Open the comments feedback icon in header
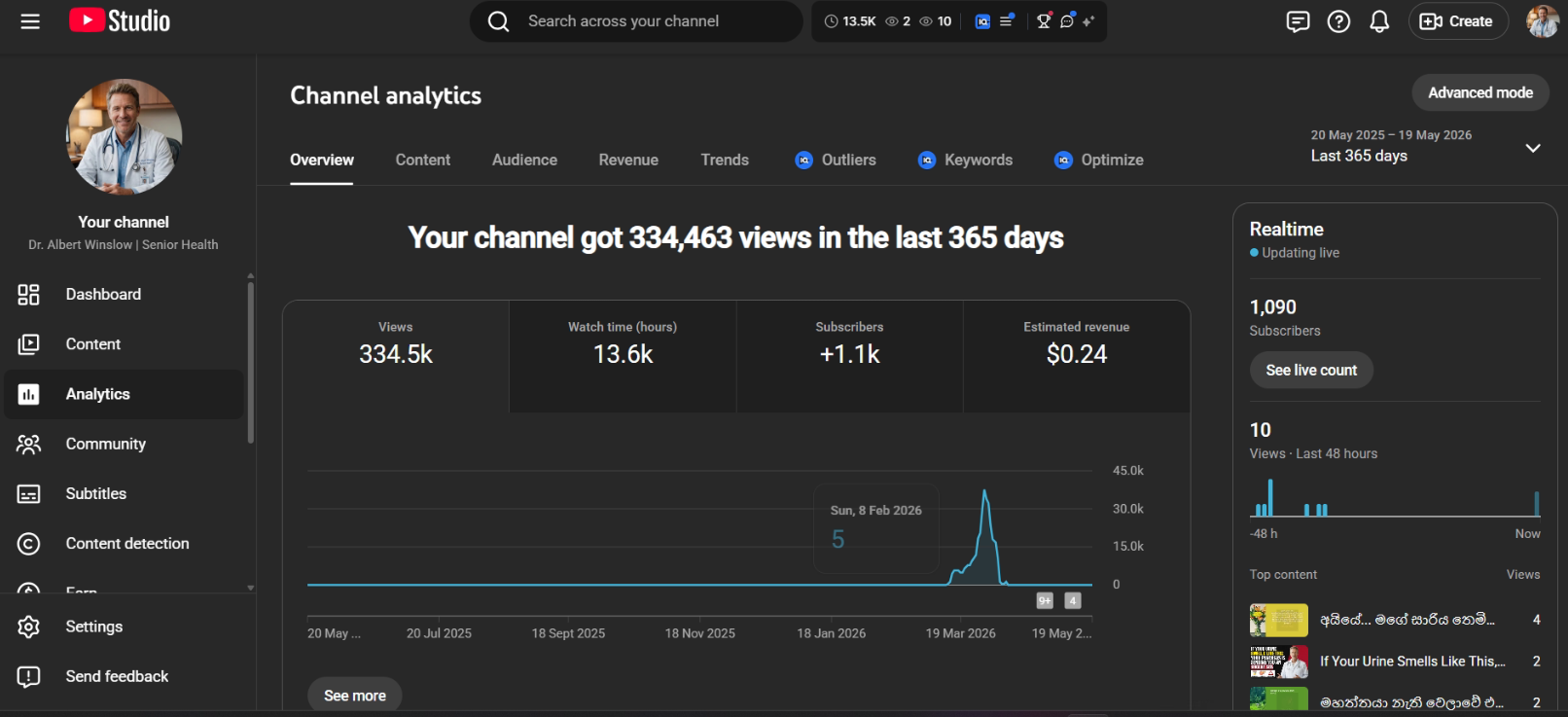Screen dimensions: 1568x717 pos(1298,21)
